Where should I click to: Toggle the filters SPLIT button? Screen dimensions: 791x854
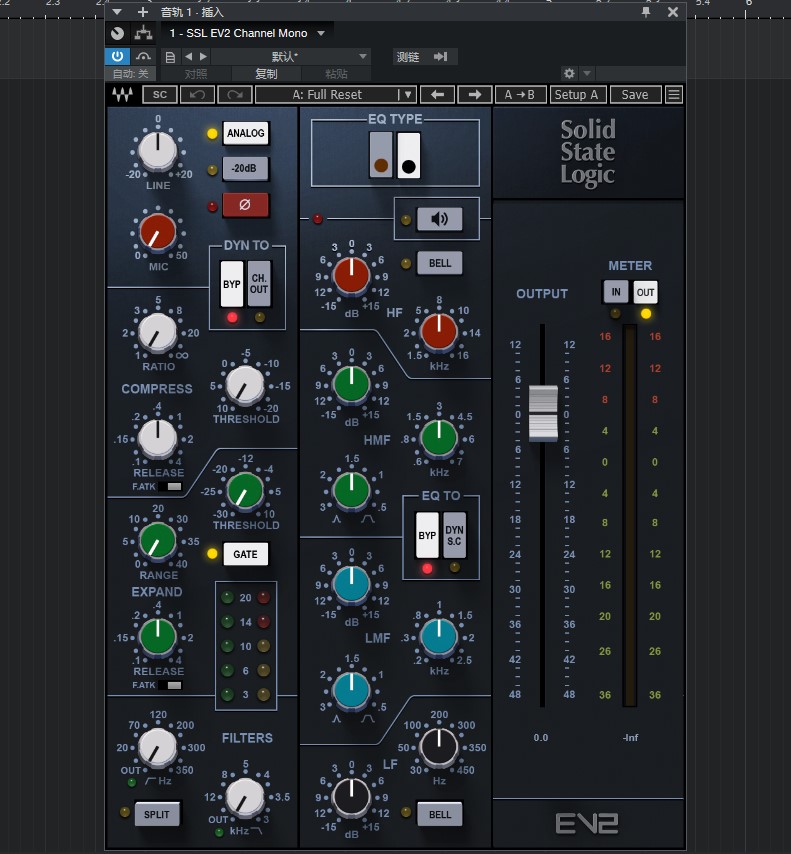[157, 814]
